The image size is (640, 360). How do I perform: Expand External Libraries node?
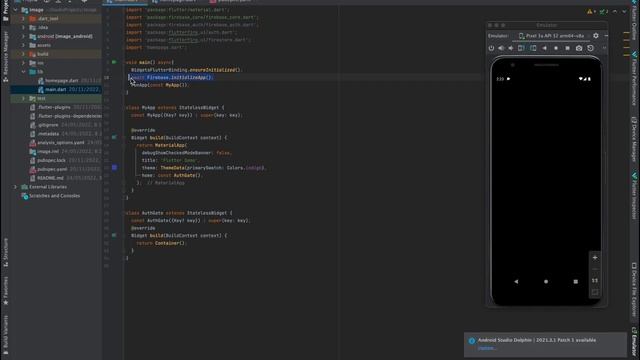(x=16, y=187)
